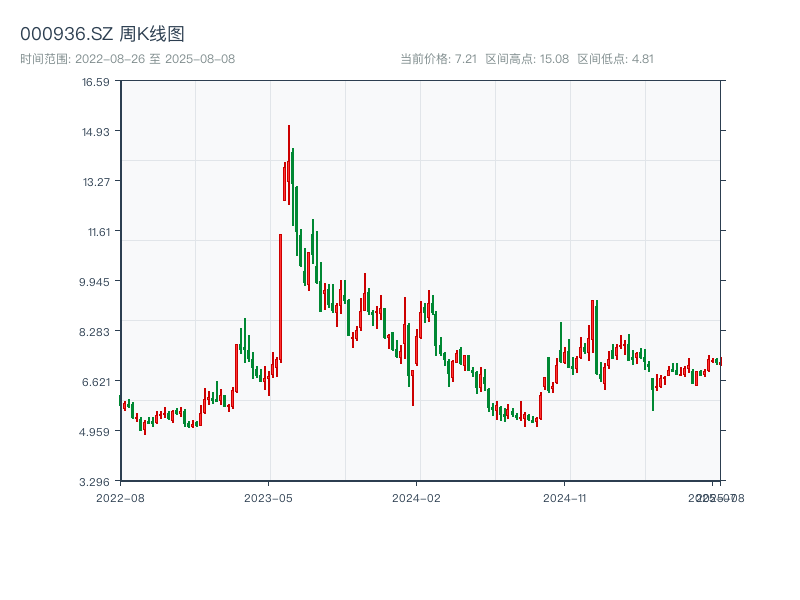Click y-axis value 16.59
800x600 pixels.
[x=96, y=82]
